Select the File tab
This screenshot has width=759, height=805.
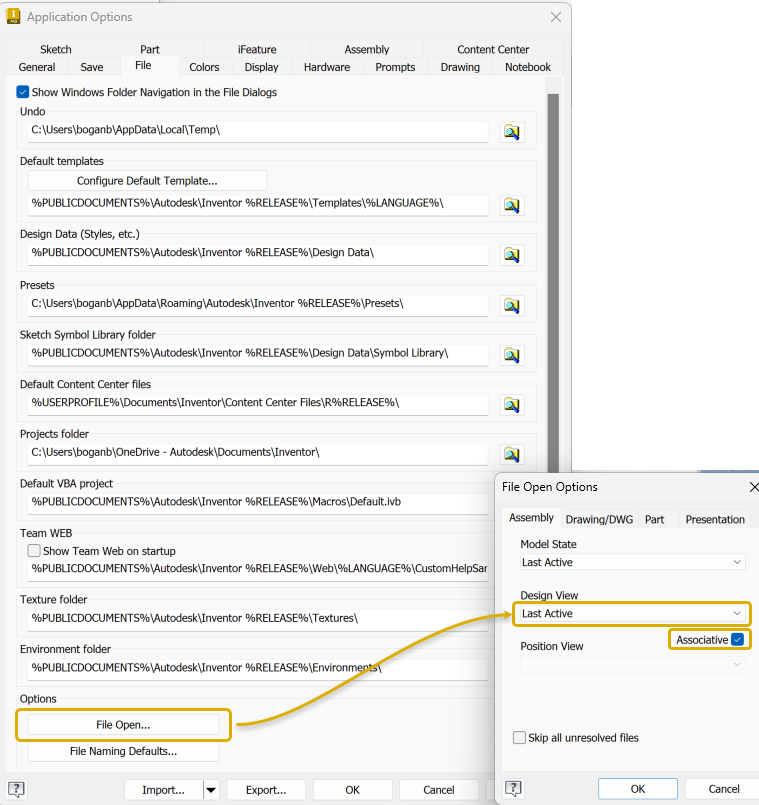coord(143,65)
